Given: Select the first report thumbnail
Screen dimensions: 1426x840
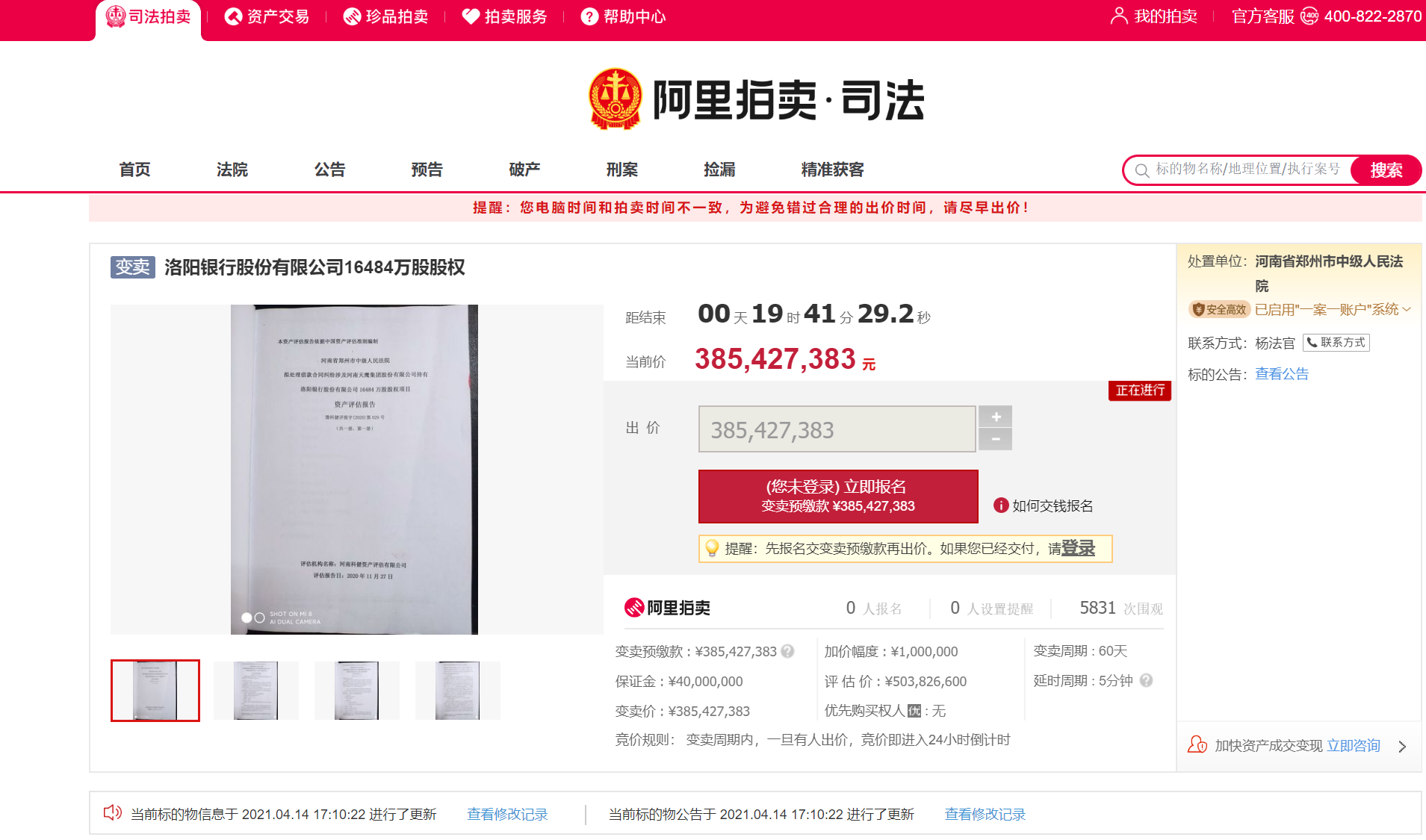Looking at the screenshot, I should click(x=155, y=691).
